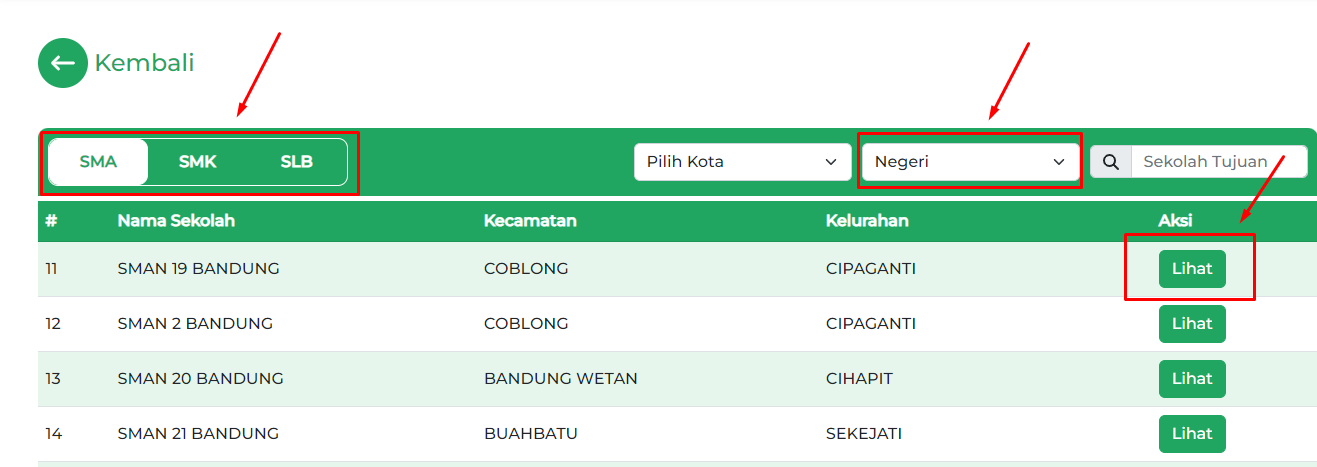This screenshot has width=1317, height=467.
Task: Click the Nama Sekolah column header
Action: [x=176, y=221]
